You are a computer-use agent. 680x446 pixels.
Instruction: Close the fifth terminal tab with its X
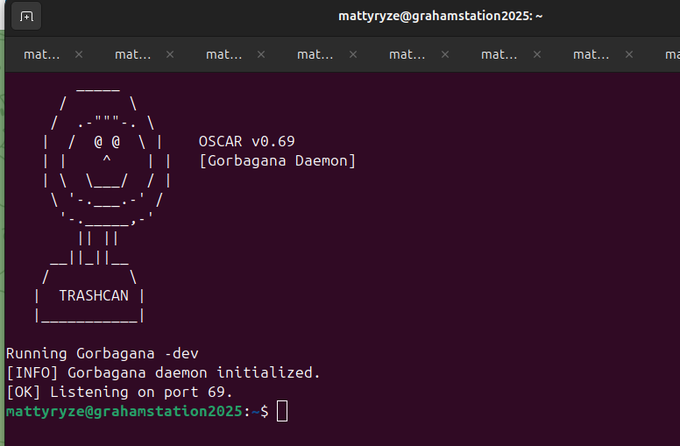(445, 55)
